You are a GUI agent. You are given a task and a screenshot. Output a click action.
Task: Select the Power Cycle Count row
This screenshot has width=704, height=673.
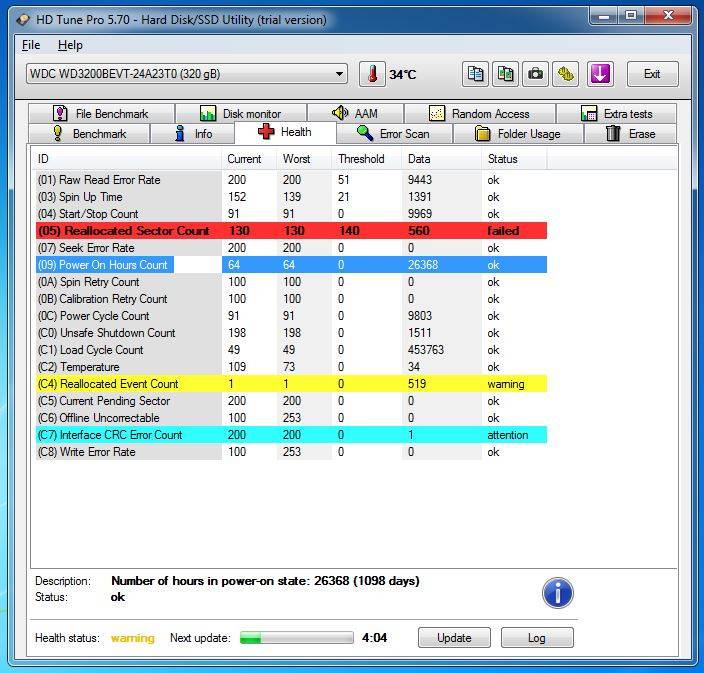coord(291,316)
